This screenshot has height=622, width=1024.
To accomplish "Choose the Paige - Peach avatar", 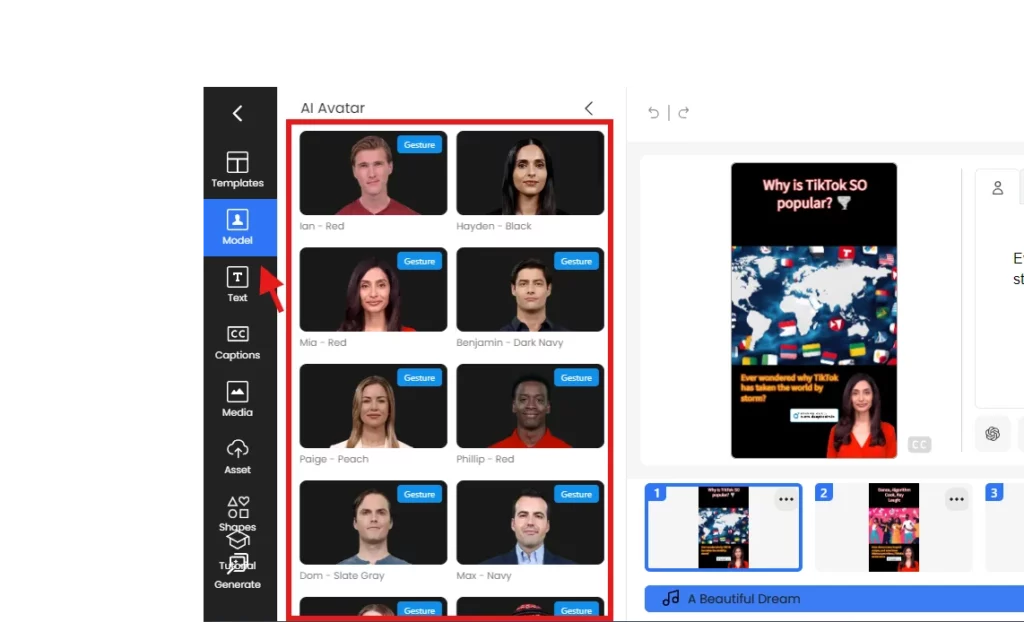I will [x=373, y=406].
